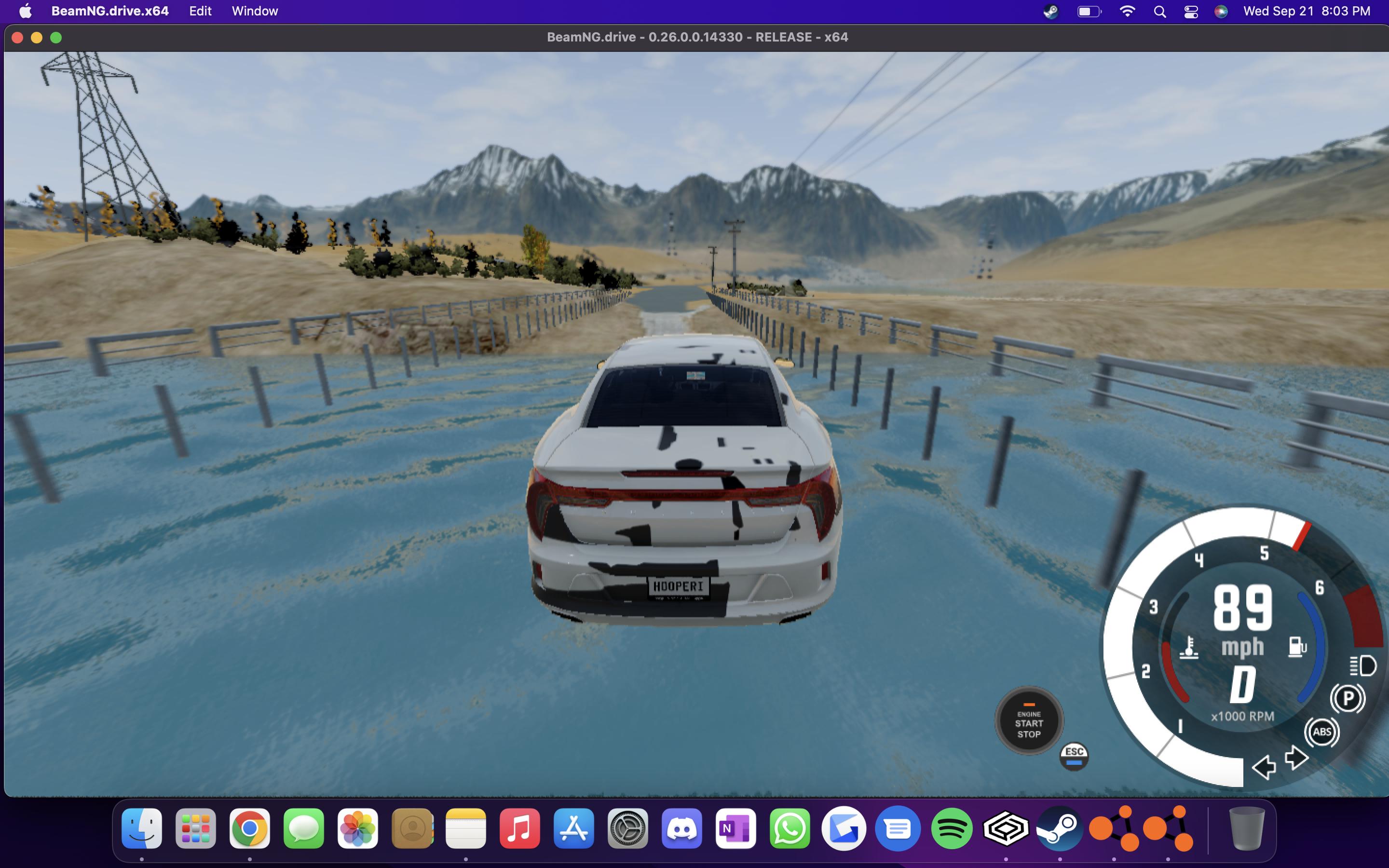Open the blue chat bubble Messages app in dock
The width and height of the screenshot is (1389, 868).
pos(897,828)
